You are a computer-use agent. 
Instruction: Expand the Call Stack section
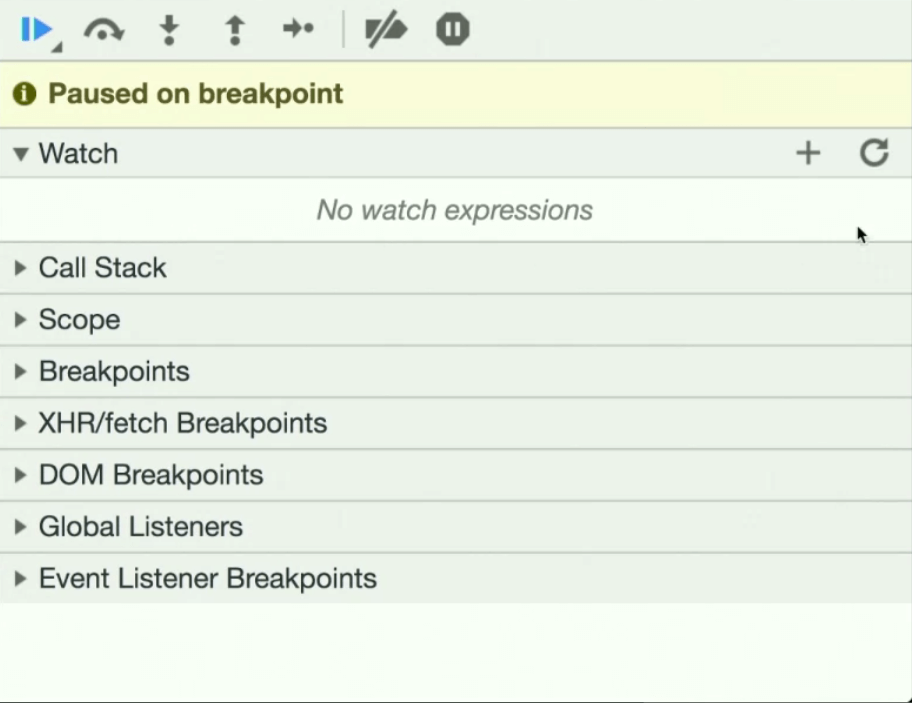pos(456,268)
